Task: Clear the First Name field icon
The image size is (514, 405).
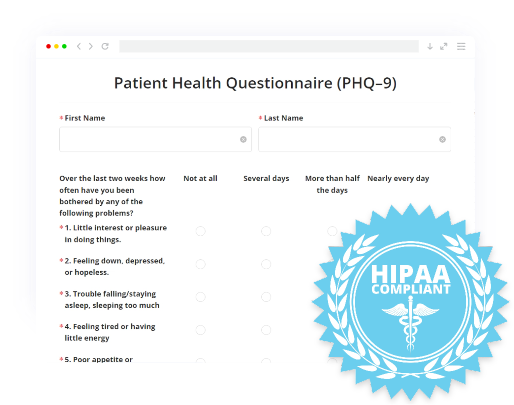Action: pos(243,139)
